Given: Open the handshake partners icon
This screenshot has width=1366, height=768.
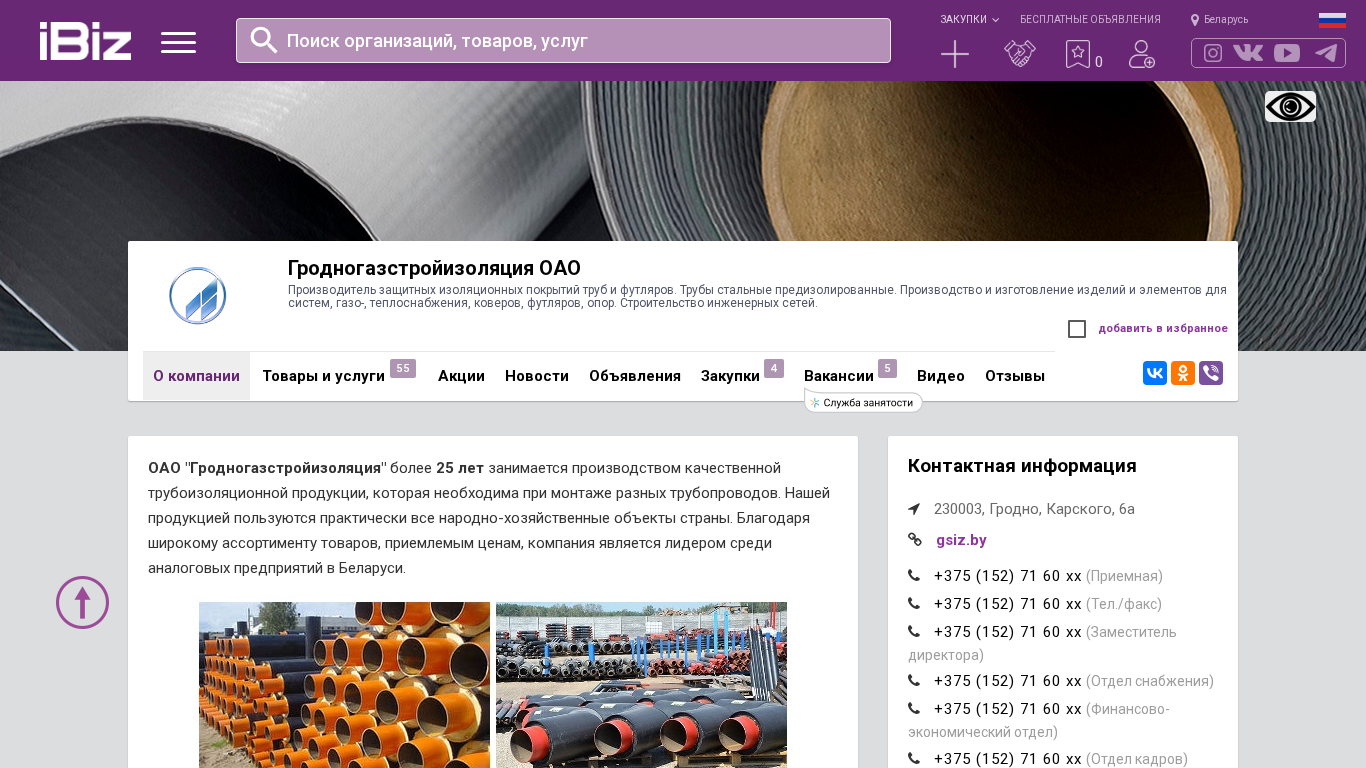Looking at the screenshot, I should pyautogui.click(x=1020, y=54).
